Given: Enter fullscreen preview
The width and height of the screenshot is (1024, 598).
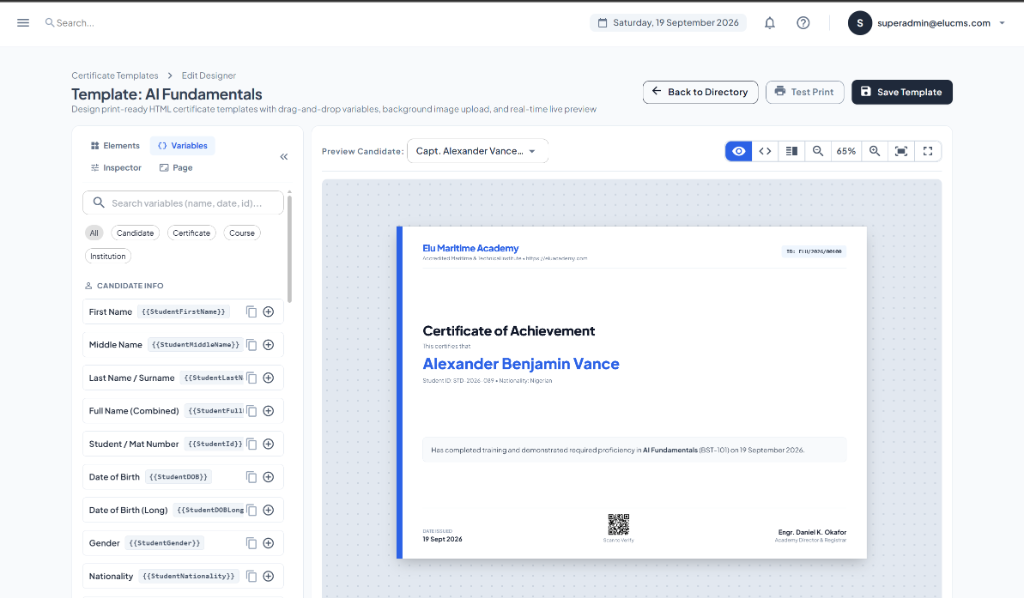Looking at the screenshot, I should (928, 151).
